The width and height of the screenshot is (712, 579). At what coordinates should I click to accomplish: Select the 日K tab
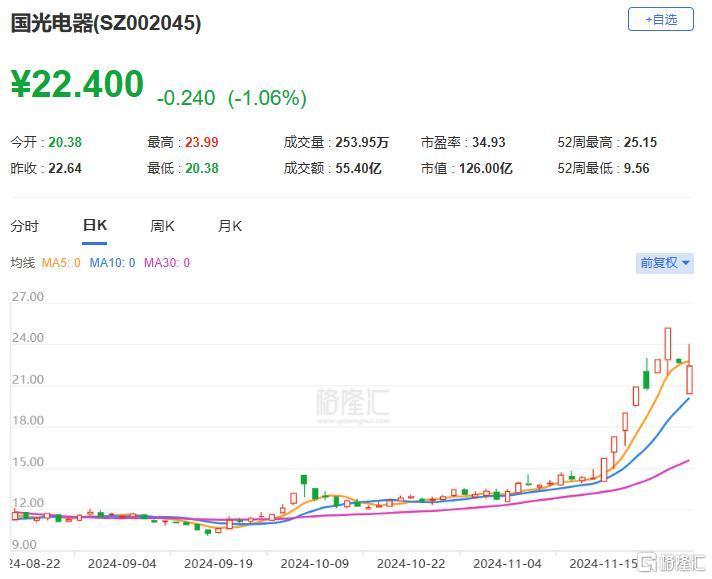pyautogui.click(x=94, y=225)
